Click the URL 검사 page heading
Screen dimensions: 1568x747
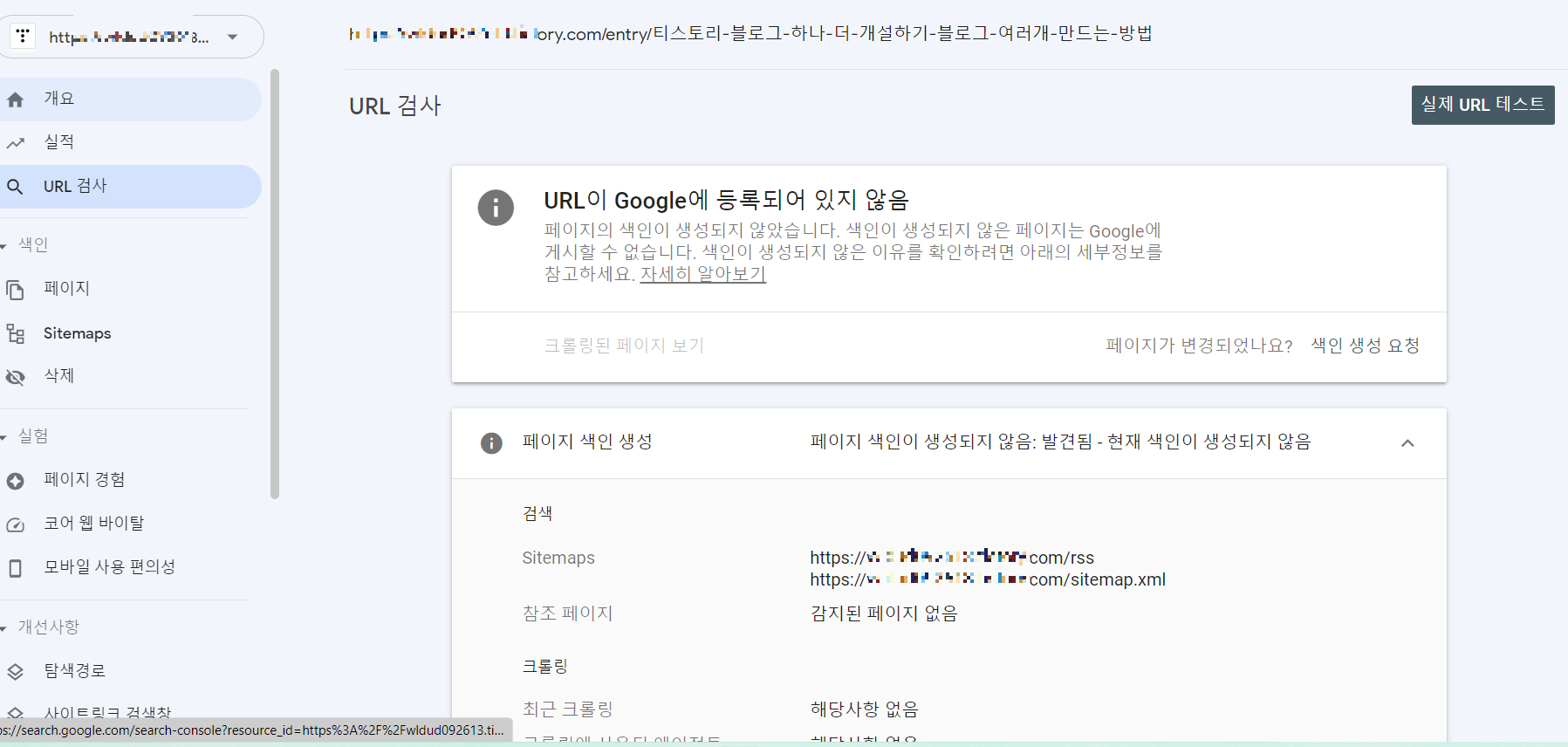click(x=395, y=106)
